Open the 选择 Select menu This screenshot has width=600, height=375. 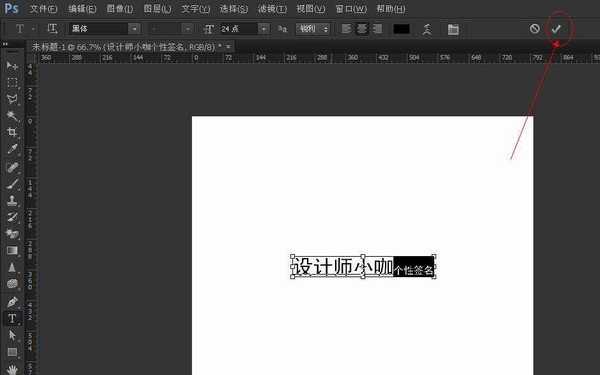[234, 8]
